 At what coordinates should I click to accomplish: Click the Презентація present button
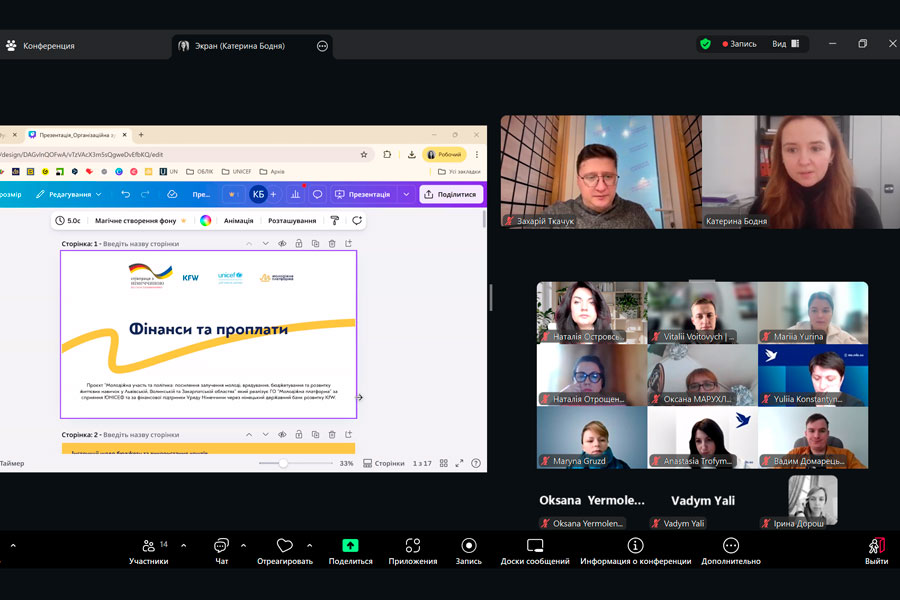point(363,194)
